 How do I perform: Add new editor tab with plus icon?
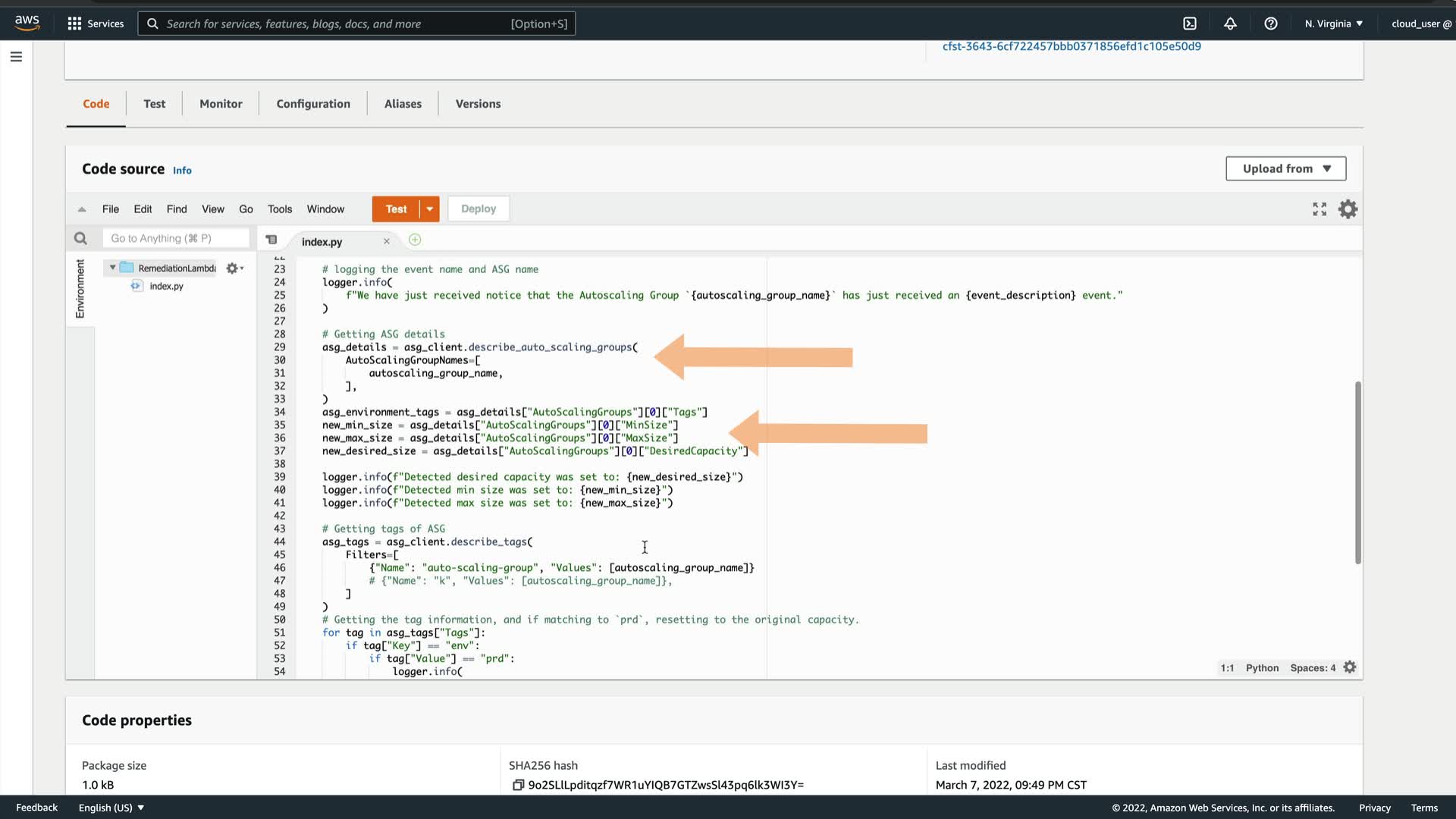coord(415,240)
